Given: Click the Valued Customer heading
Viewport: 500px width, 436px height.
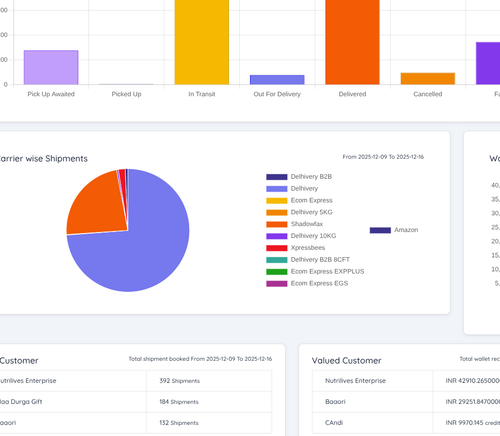Looking at the screenshot, I should pos(347,361).
